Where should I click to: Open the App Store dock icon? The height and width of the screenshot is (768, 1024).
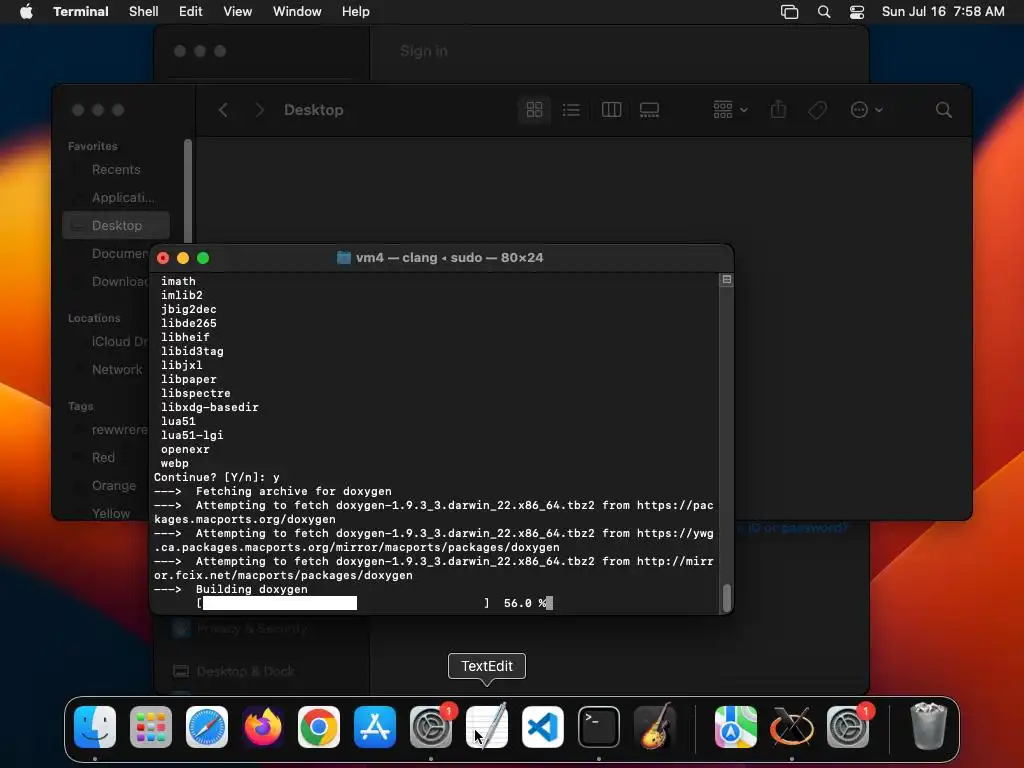[x=375, y=727]
